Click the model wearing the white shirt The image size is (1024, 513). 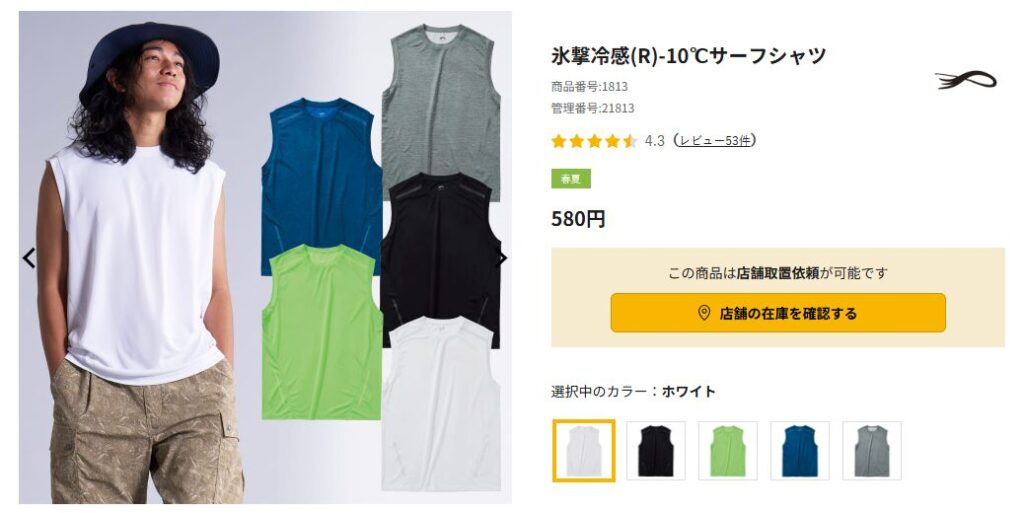140,261
